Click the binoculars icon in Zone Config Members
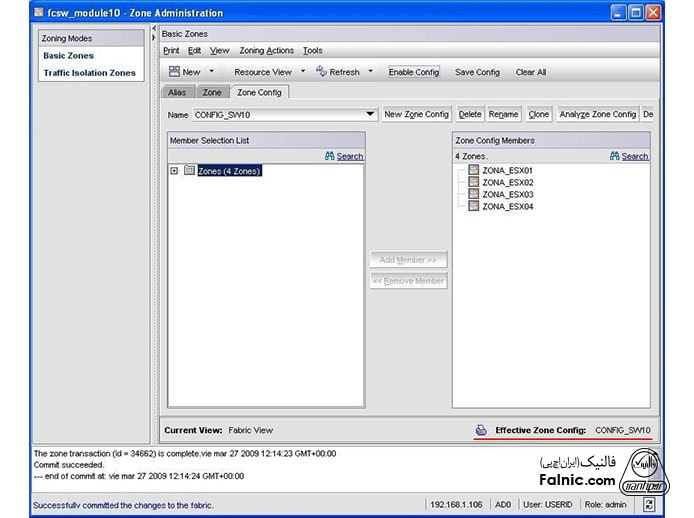Image resolution: width=694 pixels, height=518 pixels. [x=615, y=156]
